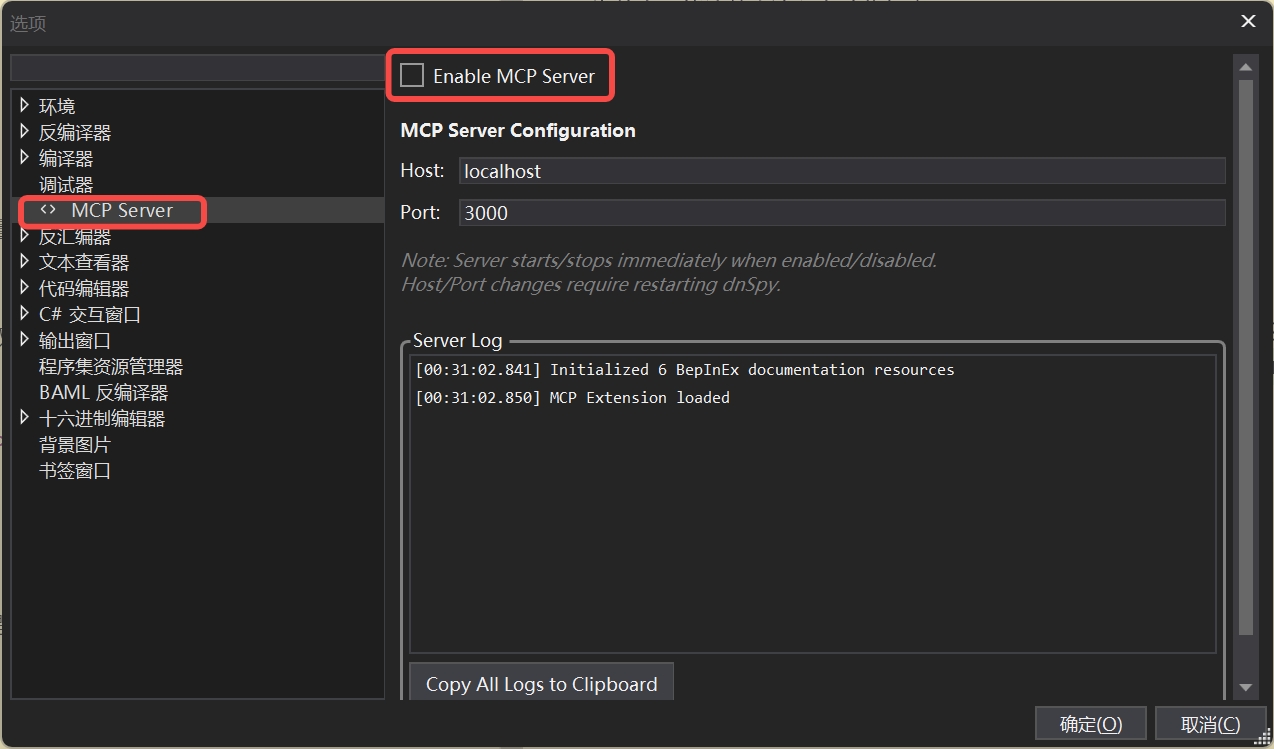Click the scrollbar down arrow
1274x749 pixels.
(x=1245, y=687)
